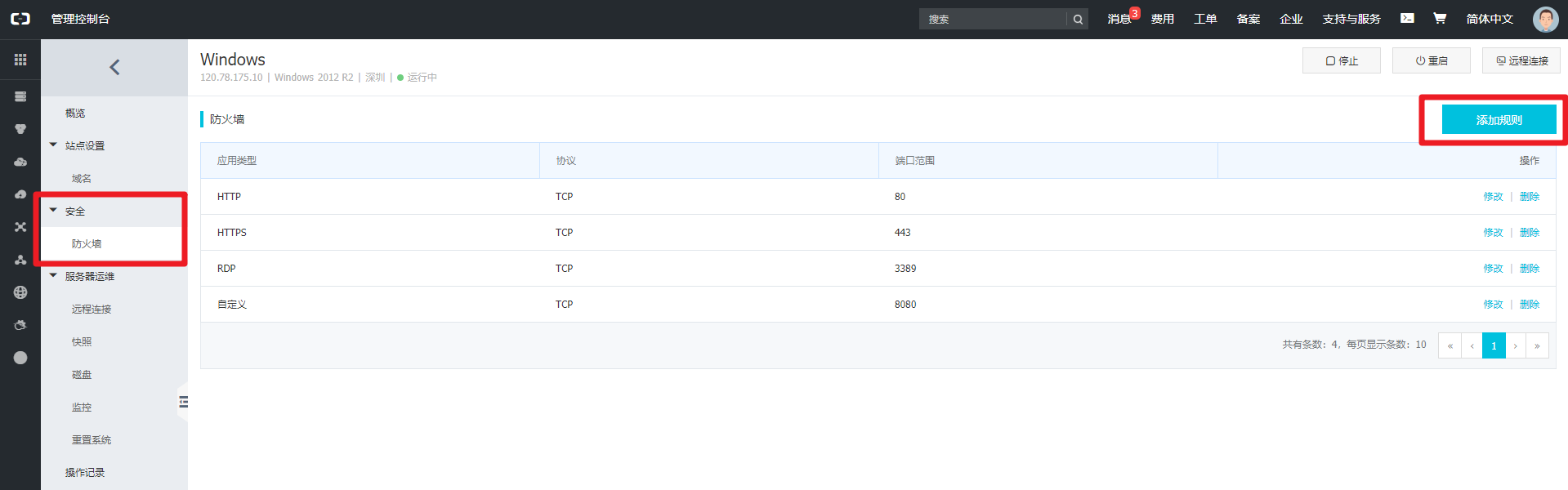Image resolution: width=1568 pixels, height=490 pixels.
Task: Click the Alibaba Cloud logo icon
Action: coord(20,19)
